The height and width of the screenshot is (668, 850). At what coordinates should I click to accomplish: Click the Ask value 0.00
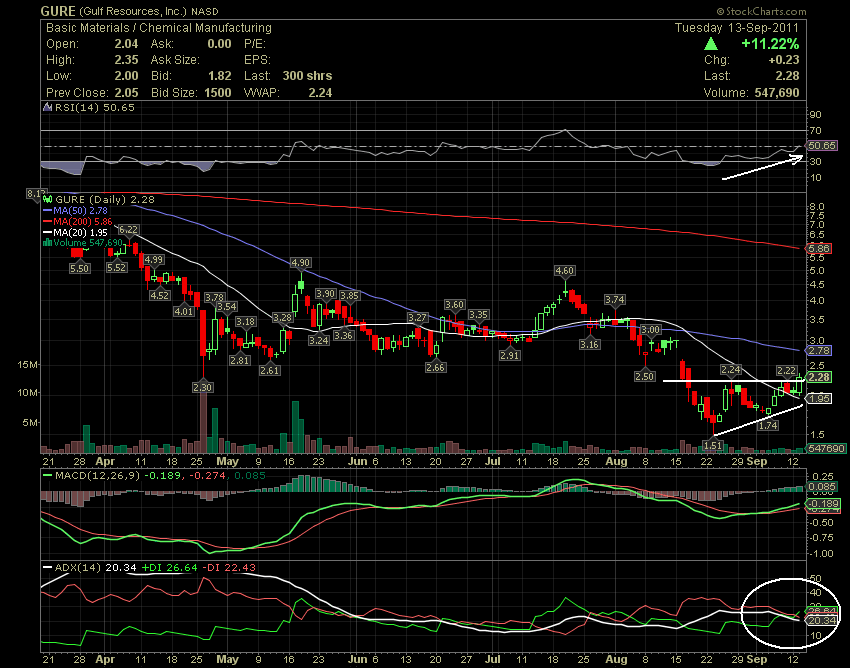click(x=220, y=44)
